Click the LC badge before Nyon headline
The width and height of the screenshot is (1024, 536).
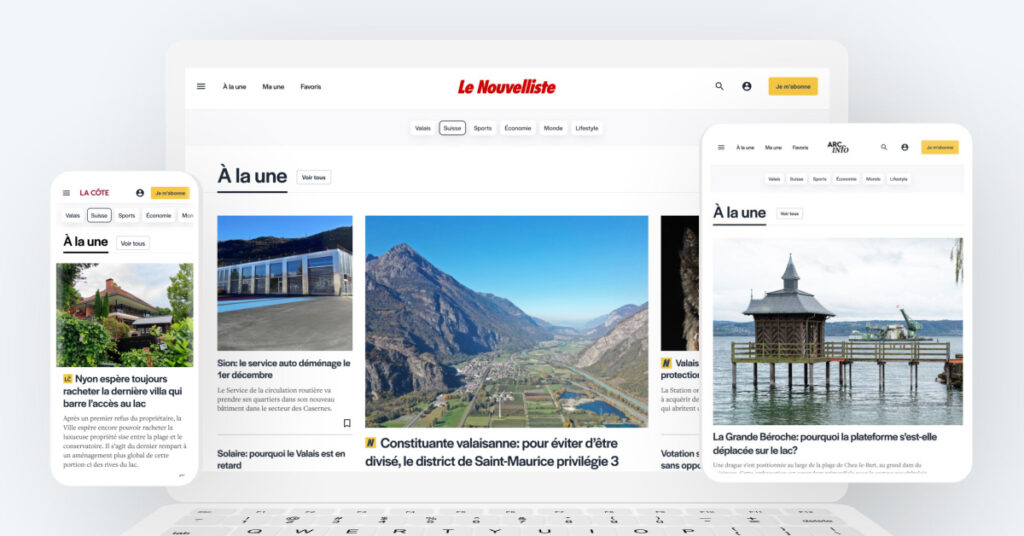click(x=67, y=379)
